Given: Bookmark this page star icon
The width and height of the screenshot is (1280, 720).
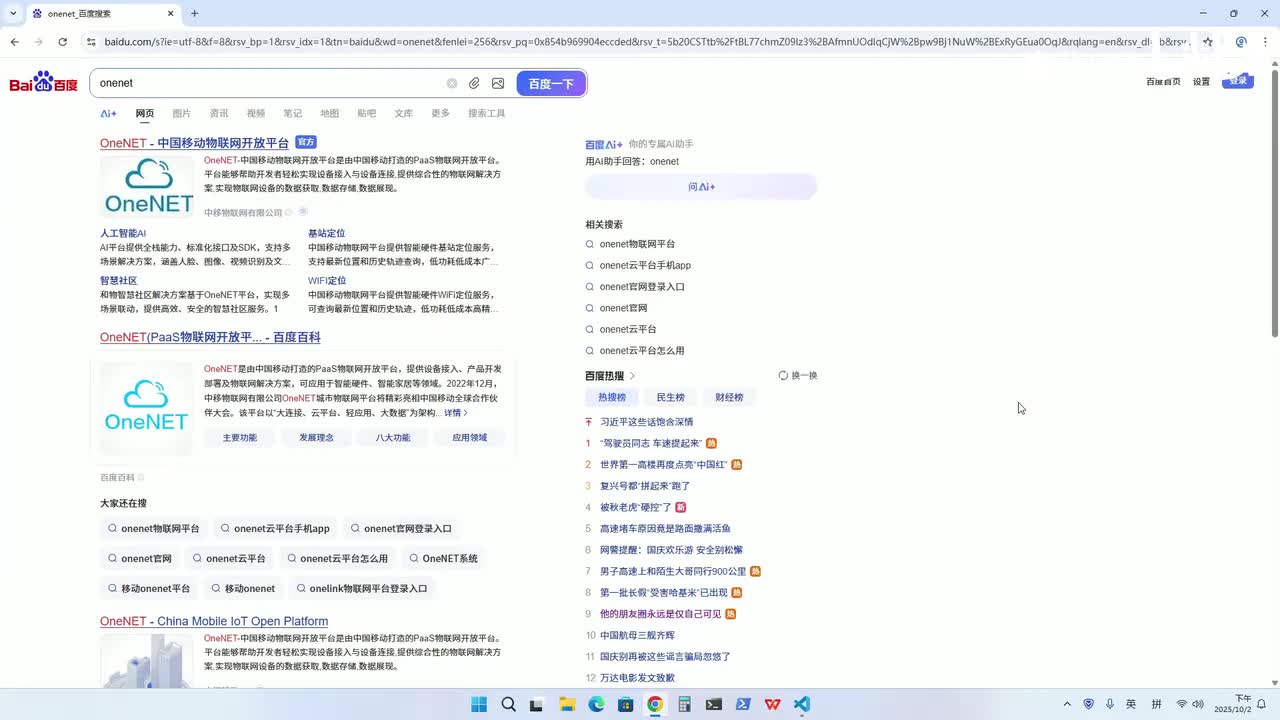Looking at the screenshot, I should pos(1208,42).
